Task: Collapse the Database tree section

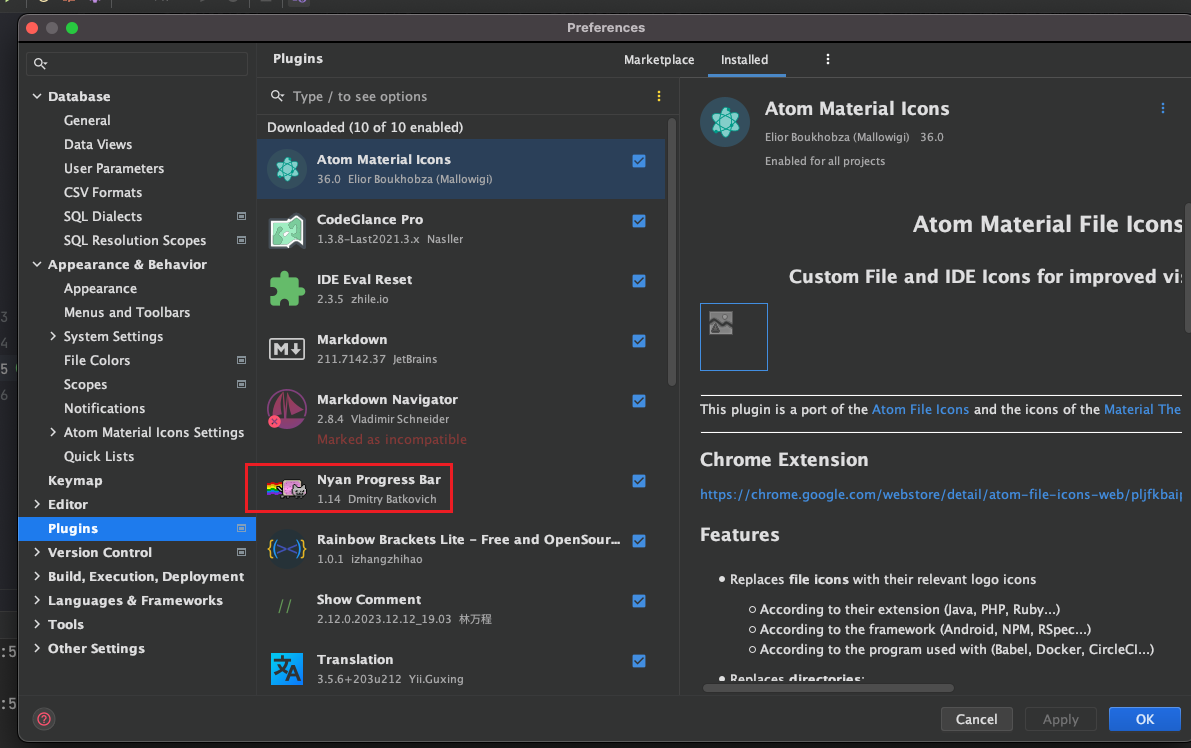Action: (x=36, y=96)
